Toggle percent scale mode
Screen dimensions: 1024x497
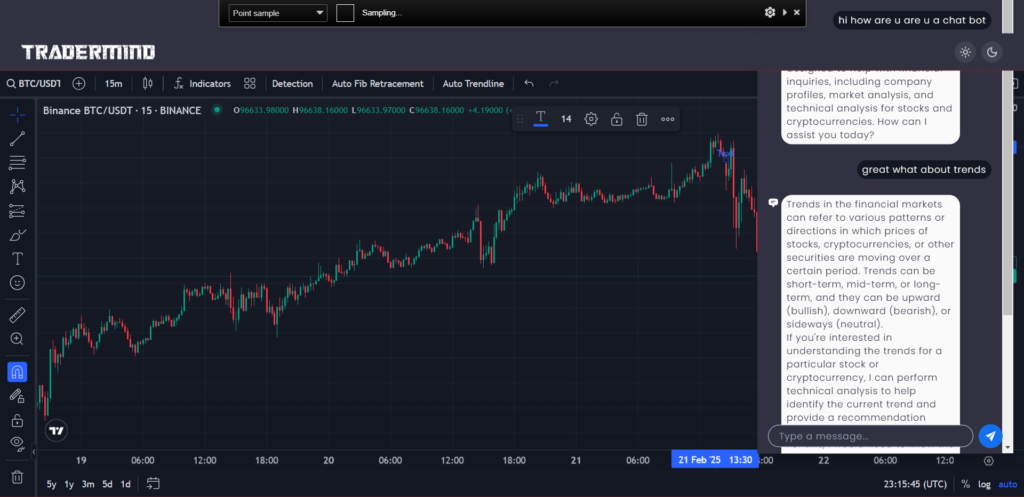(x=965, y=484)
